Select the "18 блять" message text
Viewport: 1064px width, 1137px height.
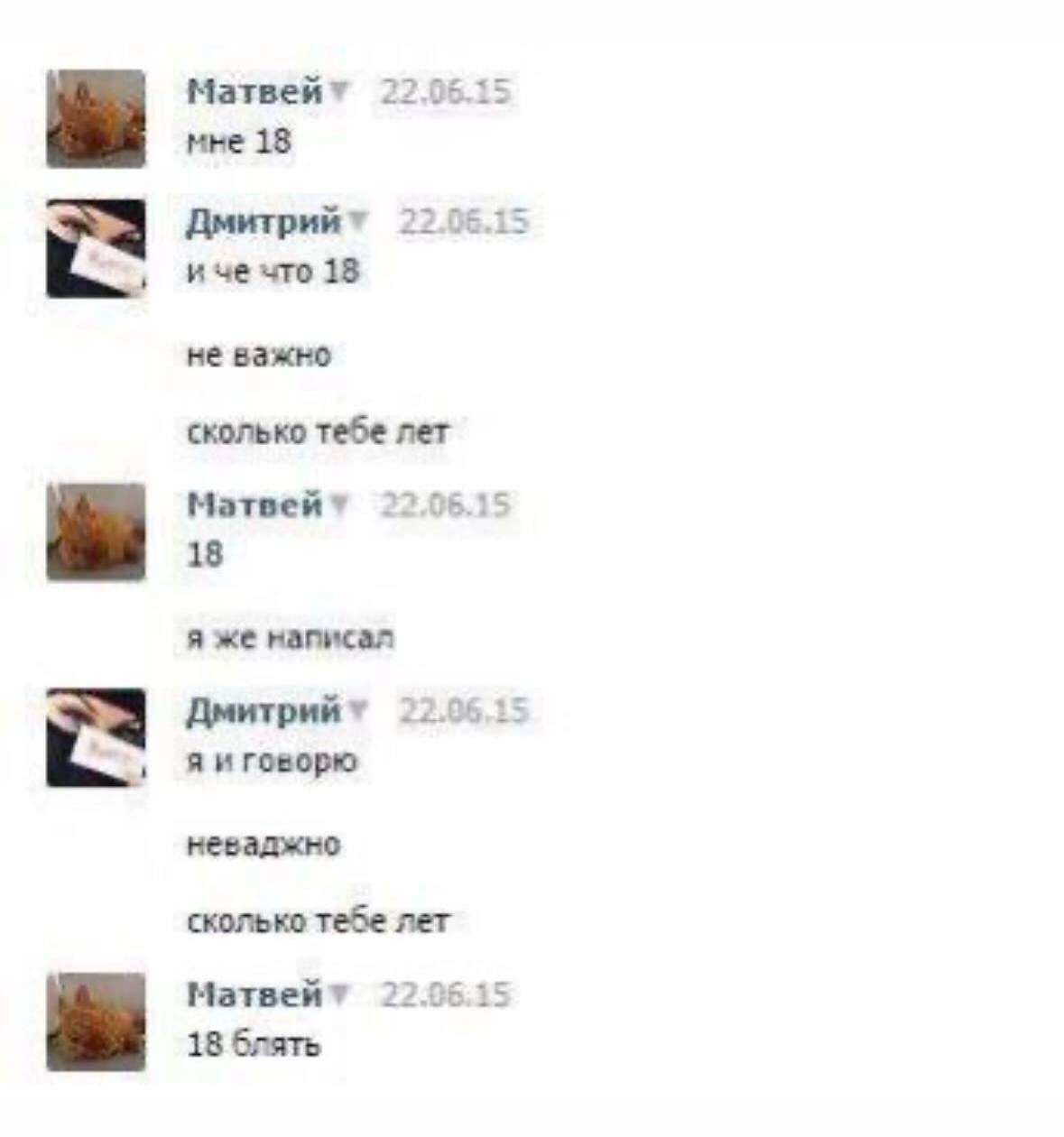(x=254, y=1045)
